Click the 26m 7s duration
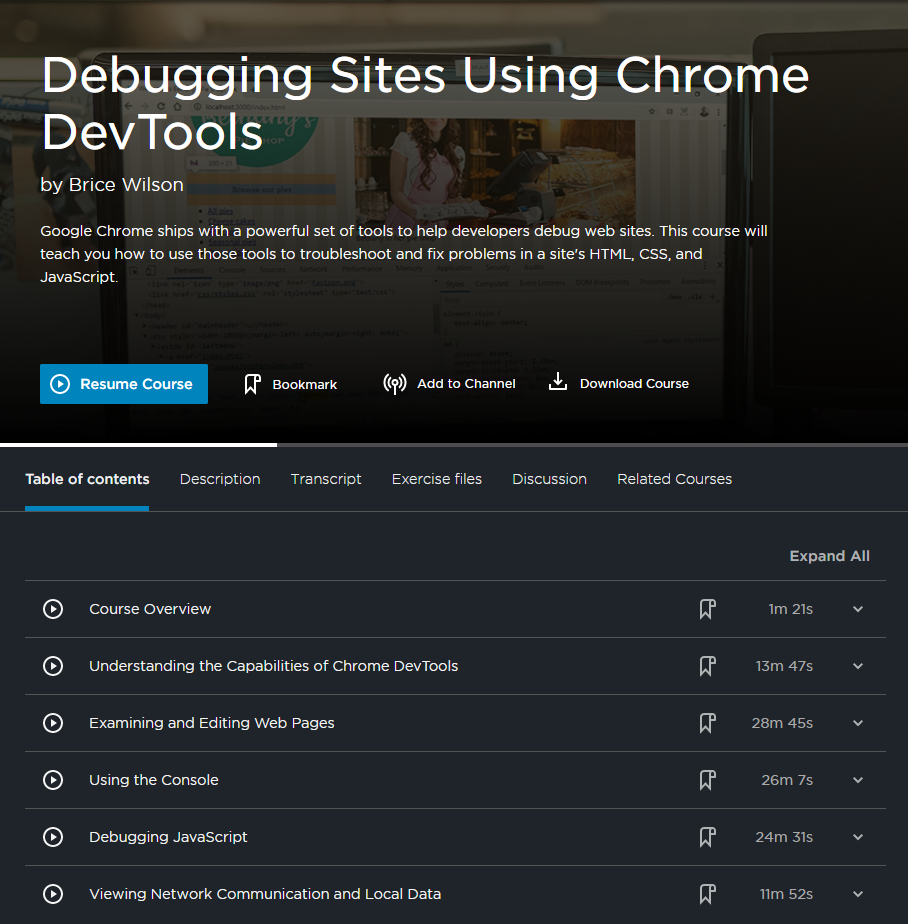The width and height of the screenshot is (908, 924). (x=787, y=780)
